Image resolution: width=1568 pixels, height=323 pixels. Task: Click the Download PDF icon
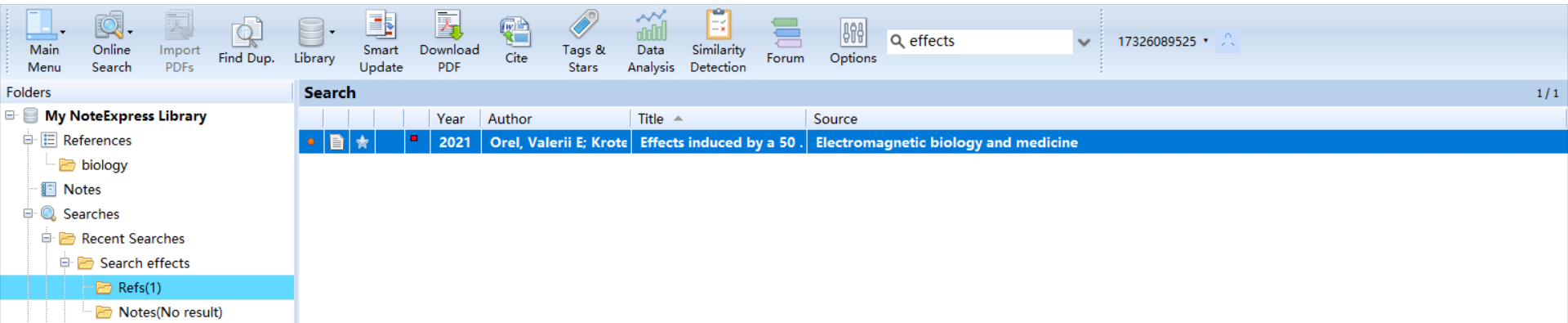coord(449,25)
